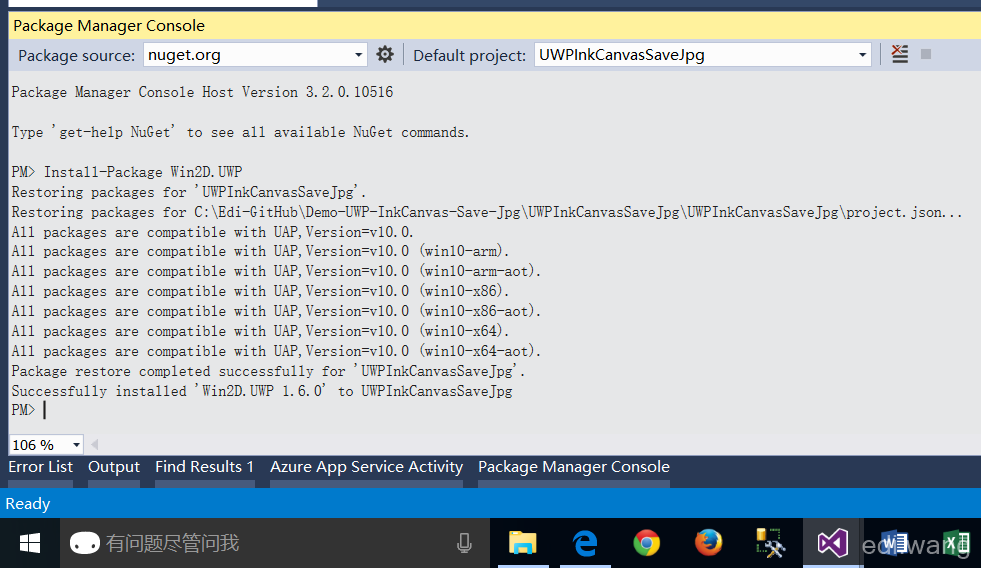Stop the running command

tap(926, 54)
